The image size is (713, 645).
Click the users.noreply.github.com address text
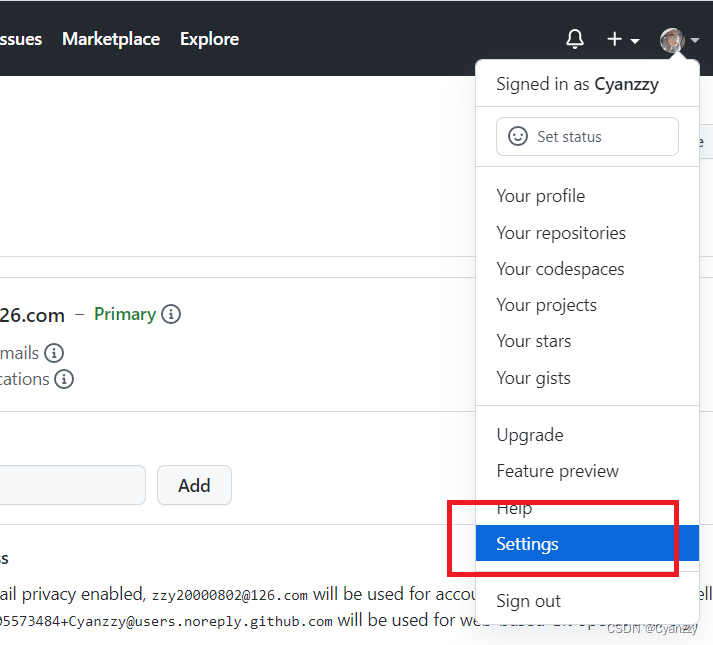pos(166,621)
